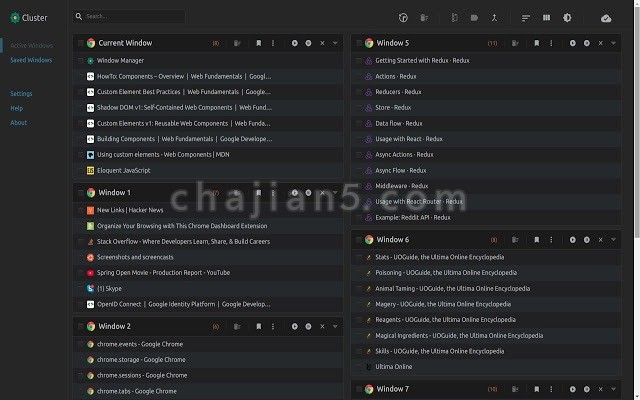This screenshot has height=400, width=640.
Task: Check the chrome.events tab checkbox
Action: 80,344
